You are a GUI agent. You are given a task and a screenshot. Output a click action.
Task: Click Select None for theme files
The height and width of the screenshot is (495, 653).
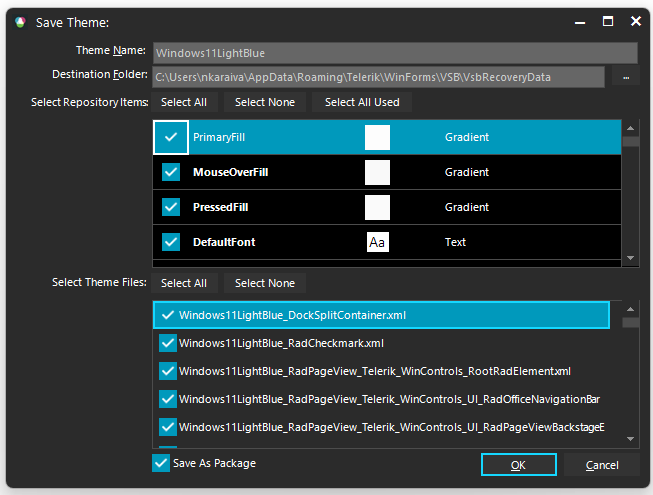pyautogui.click(x=265, y=283)
